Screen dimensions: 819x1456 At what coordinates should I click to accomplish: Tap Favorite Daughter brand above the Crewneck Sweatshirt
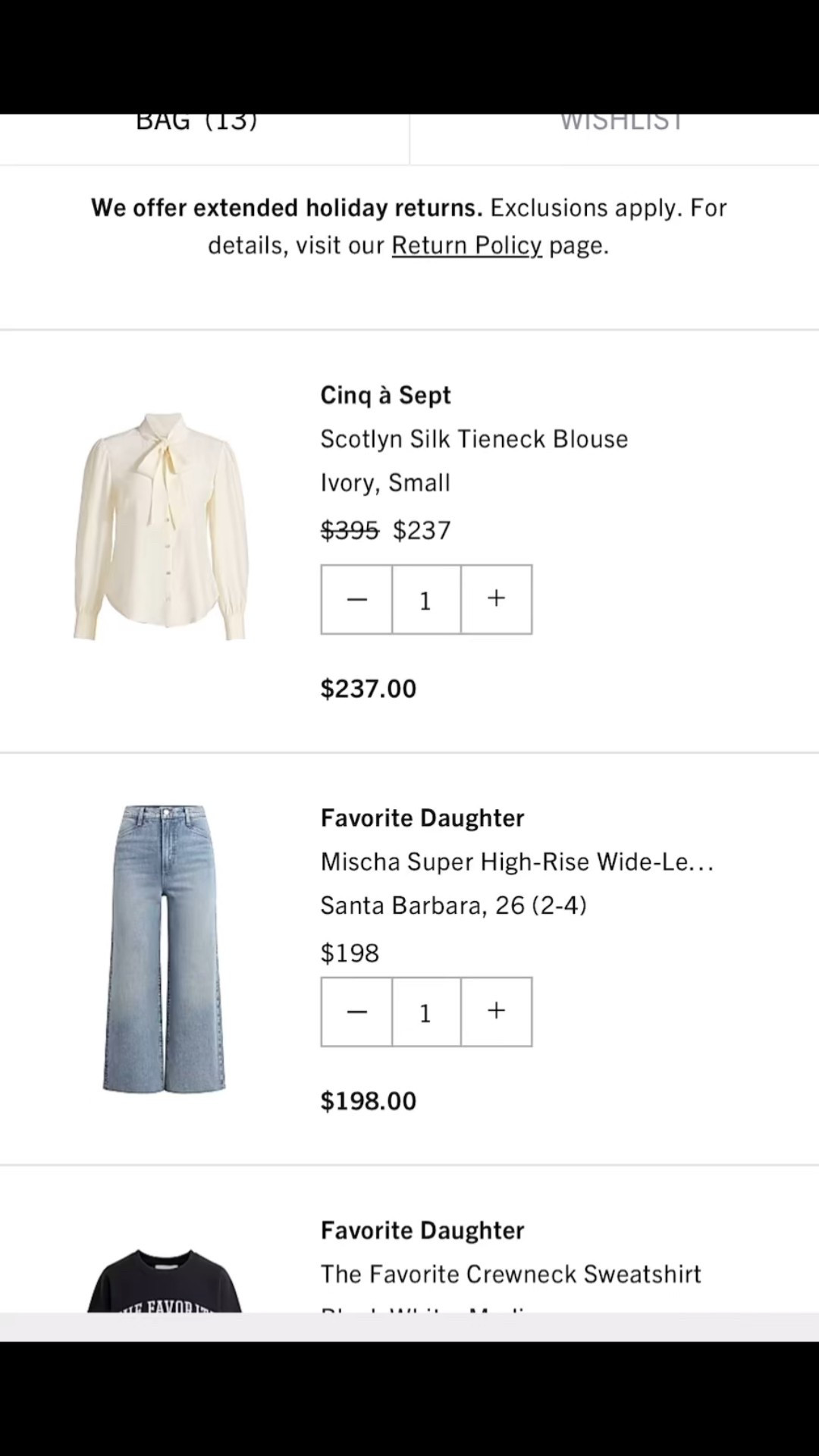[x=422, y=1230]
